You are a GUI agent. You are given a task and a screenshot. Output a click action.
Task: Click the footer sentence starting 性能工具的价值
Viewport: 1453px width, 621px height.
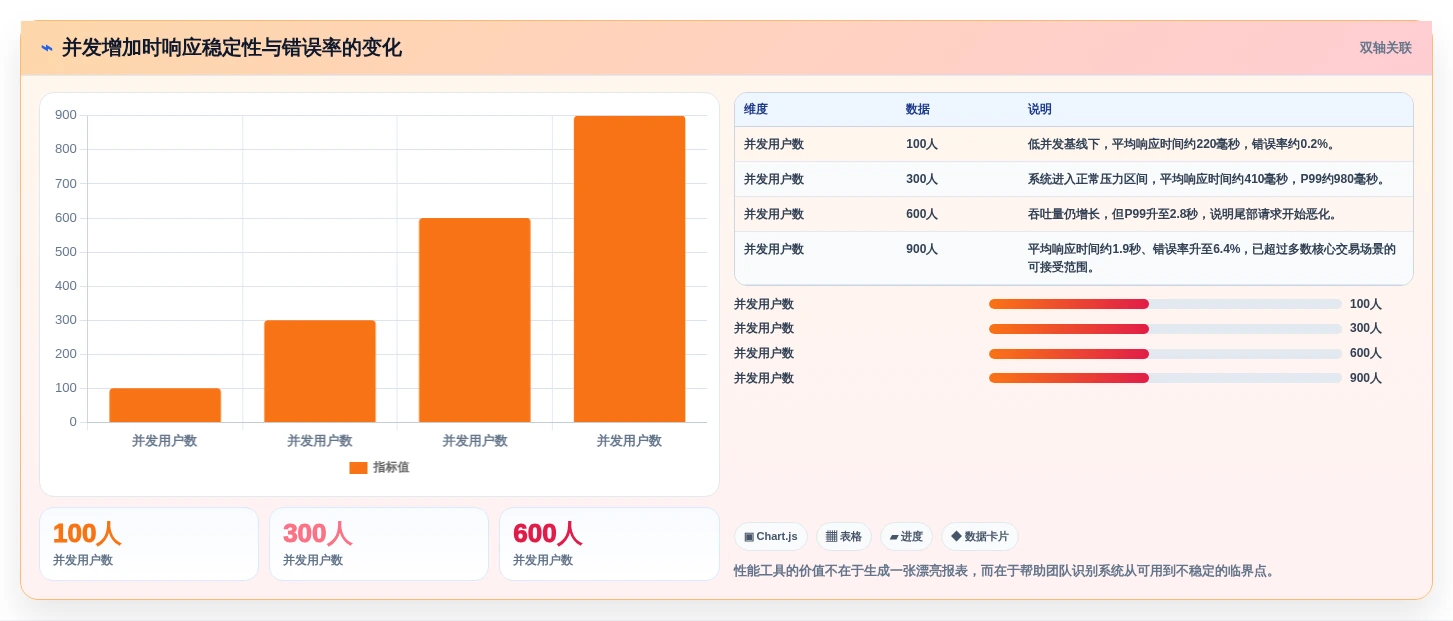[1006, 571]
